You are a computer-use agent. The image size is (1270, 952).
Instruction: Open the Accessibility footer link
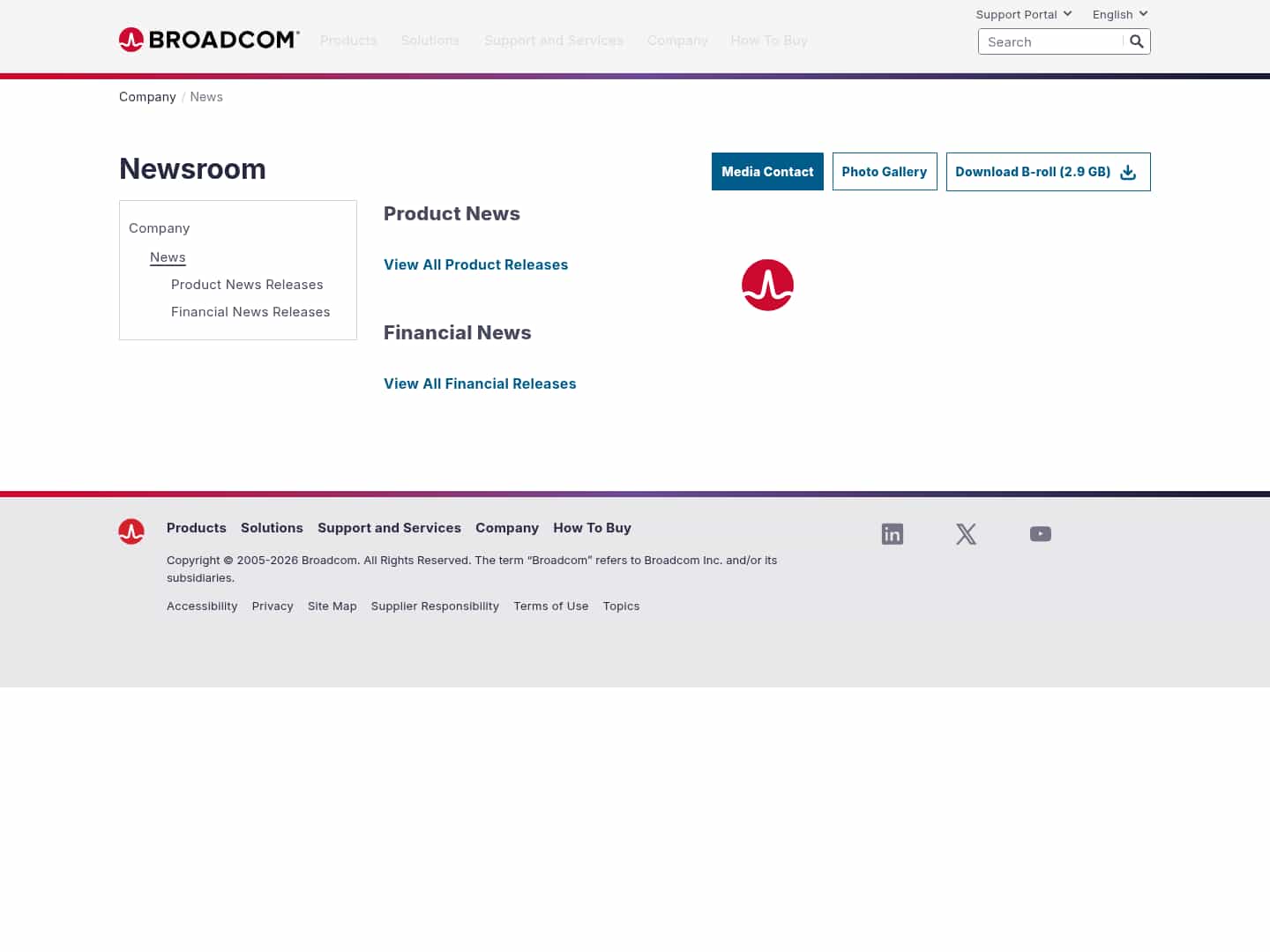(202, 606)
